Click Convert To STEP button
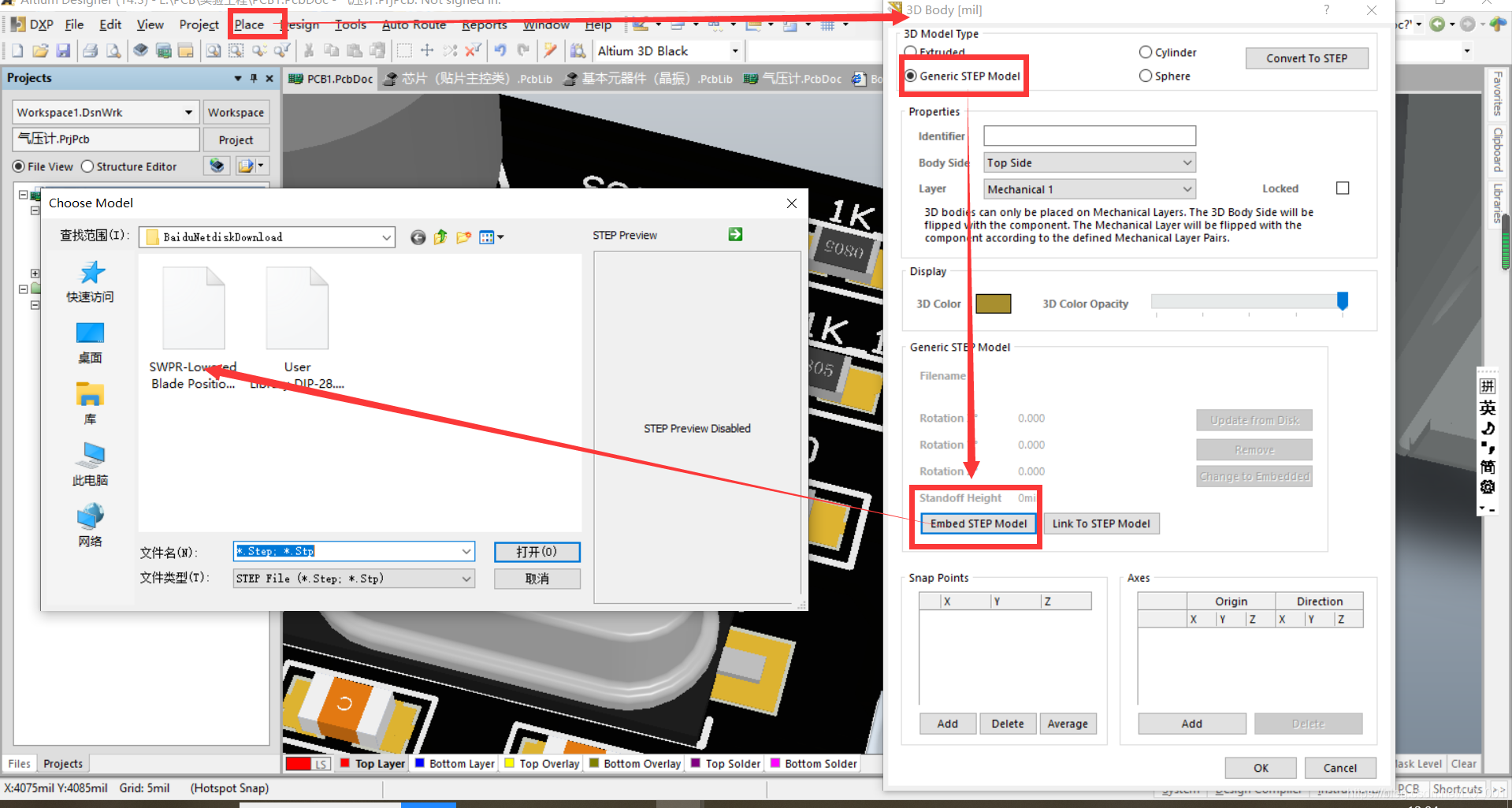This screenshot has height=808, width=1512. [x=1306, y=58]
